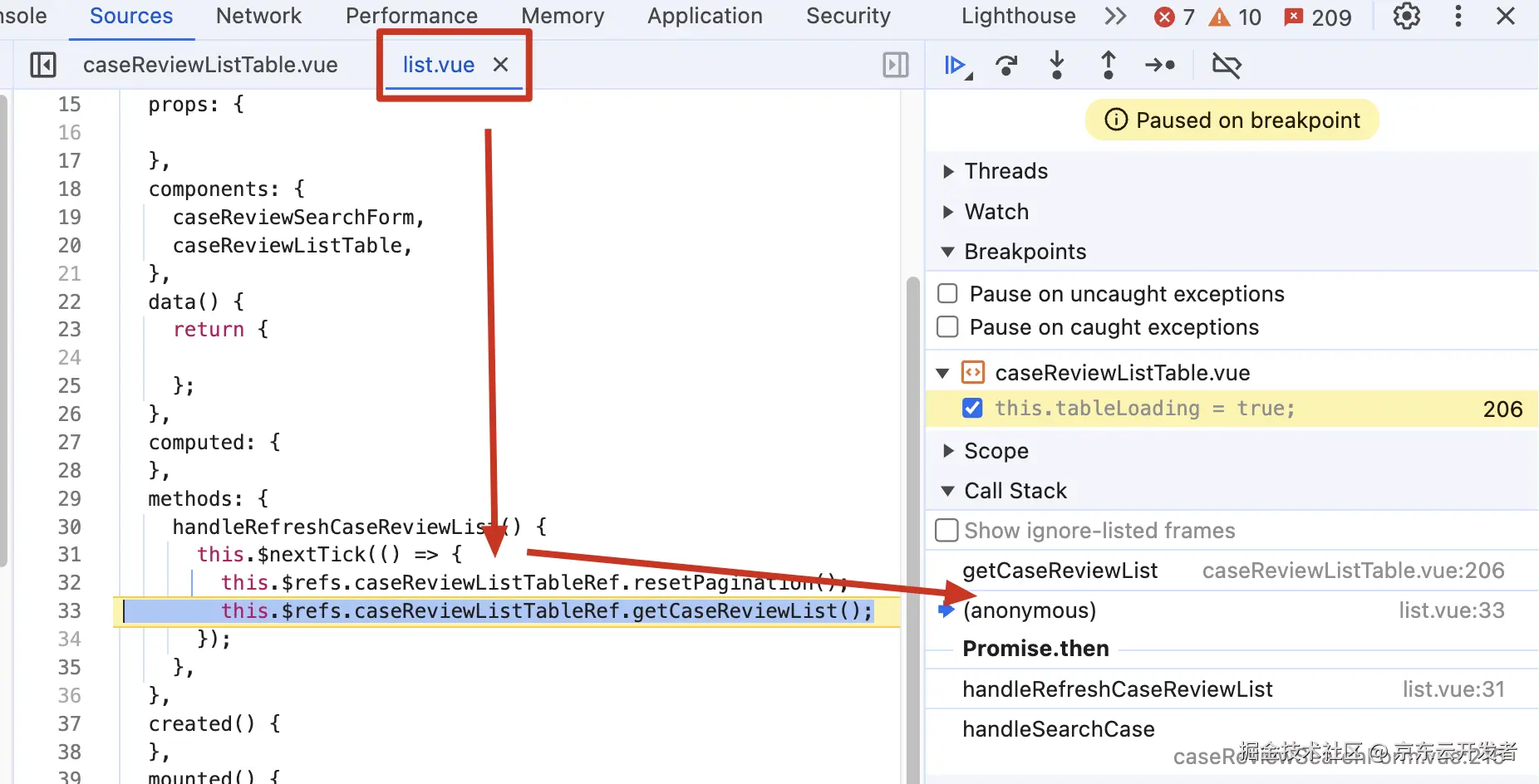Toggle the file navigator sidebar icon
This screenshot has width=1539, height=784.
point(42,65)
